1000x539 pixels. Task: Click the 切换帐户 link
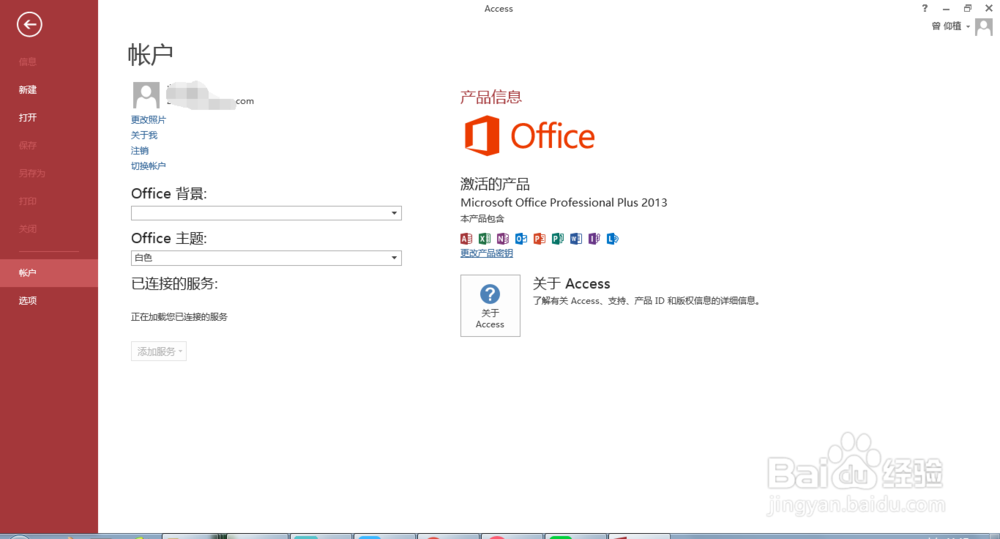(x=148, y=166)
